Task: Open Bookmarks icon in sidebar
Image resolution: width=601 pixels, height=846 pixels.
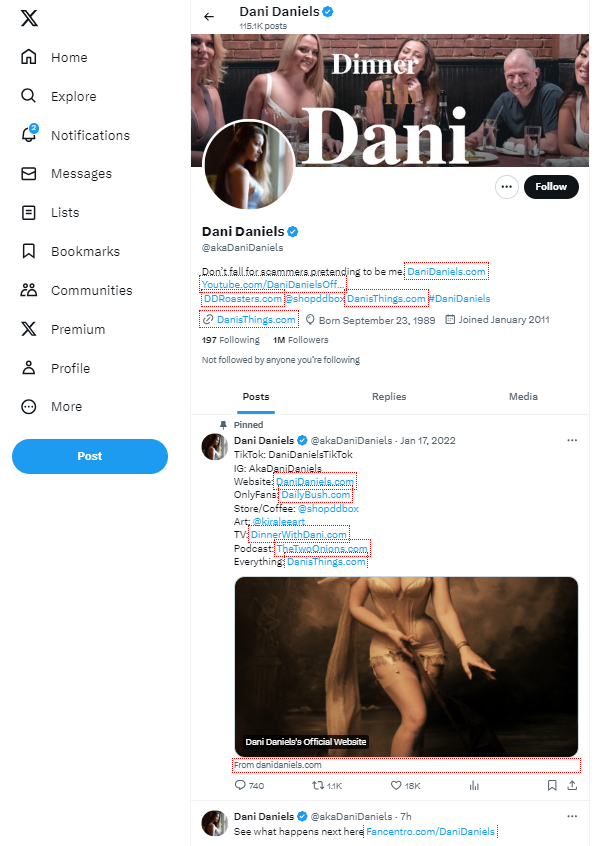Action: pyautogui.click(x=30, y=252)
